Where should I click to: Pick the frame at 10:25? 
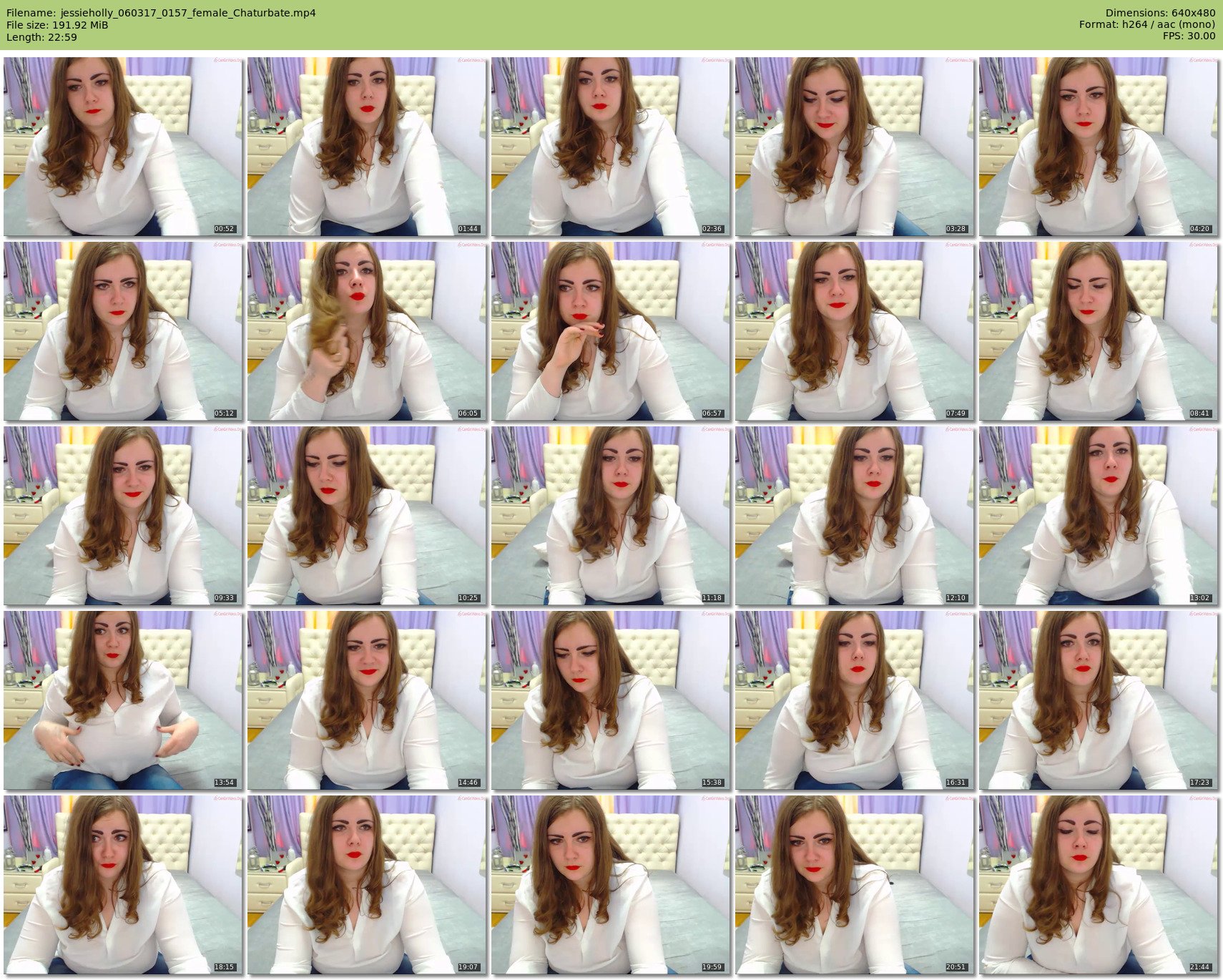367,516
